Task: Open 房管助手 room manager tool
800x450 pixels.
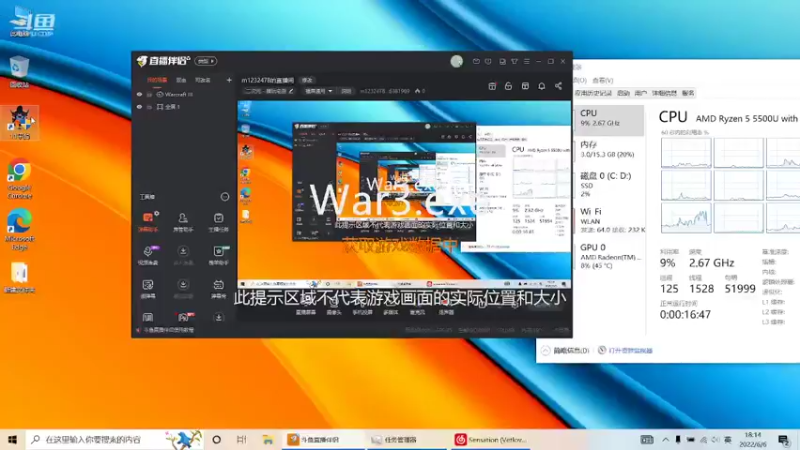Action: tap(183, 222)
